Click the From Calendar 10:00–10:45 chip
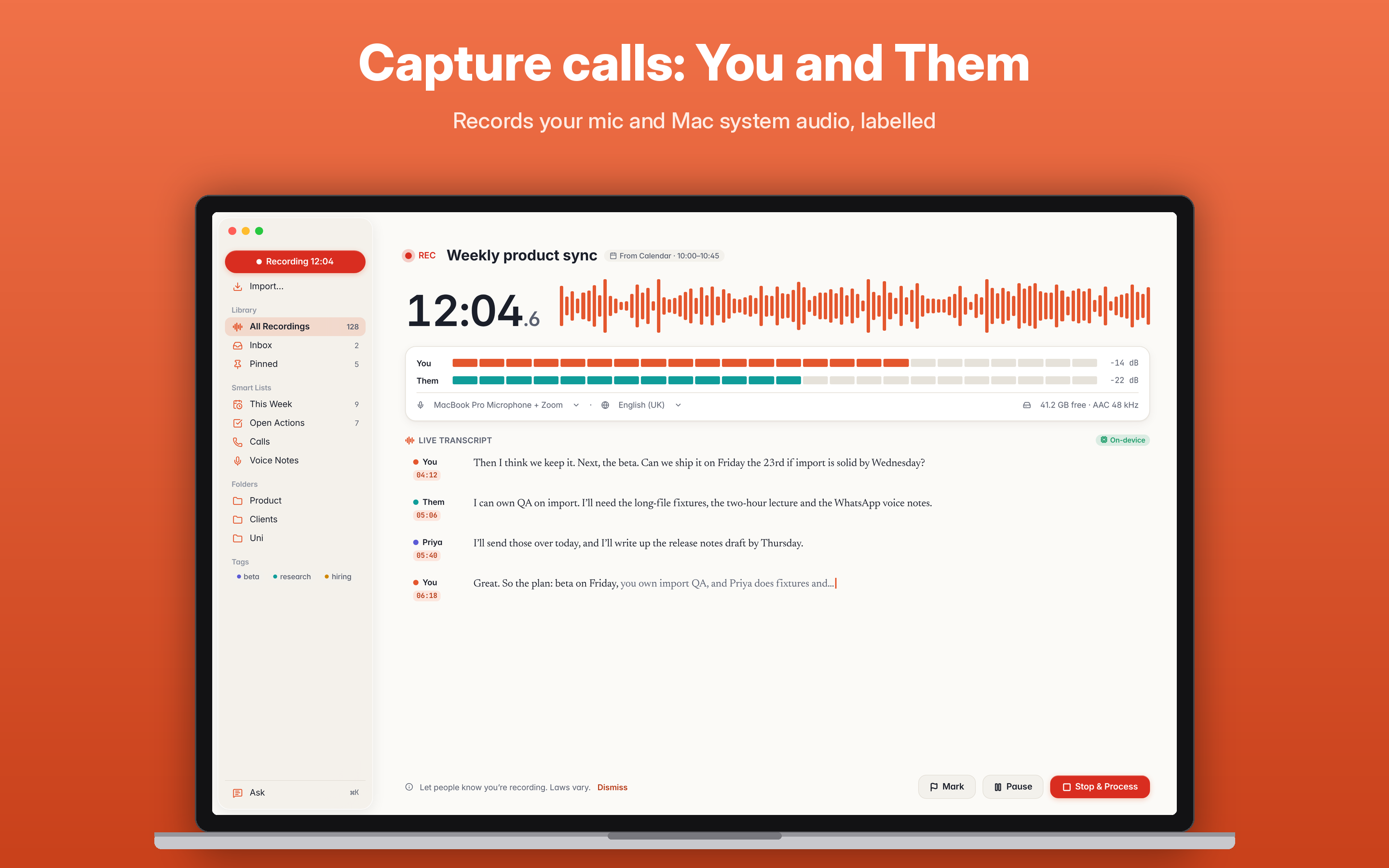The image size is (1389, 868). [x=664, y=256]
